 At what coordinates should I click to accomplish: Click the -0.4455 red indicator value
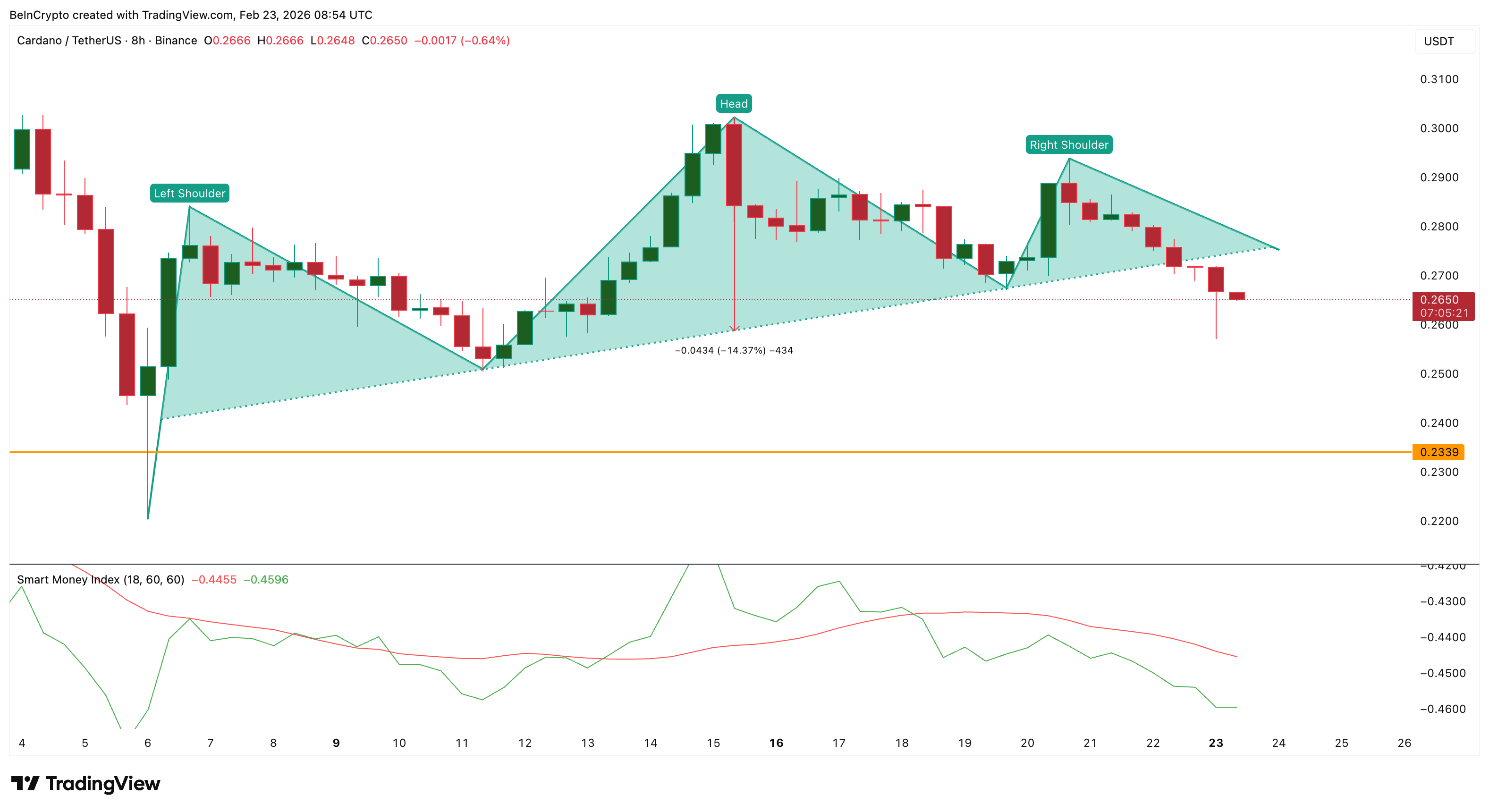pos(214,580)
